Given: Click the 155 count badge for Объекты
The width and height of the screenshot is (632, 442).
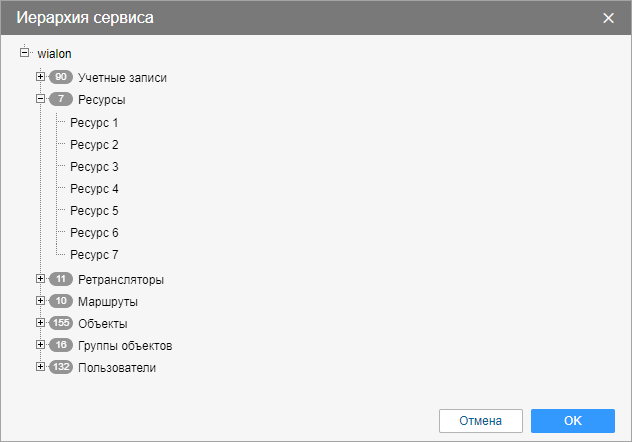Looking at the screenshot, I should click(x=61, y=323).
